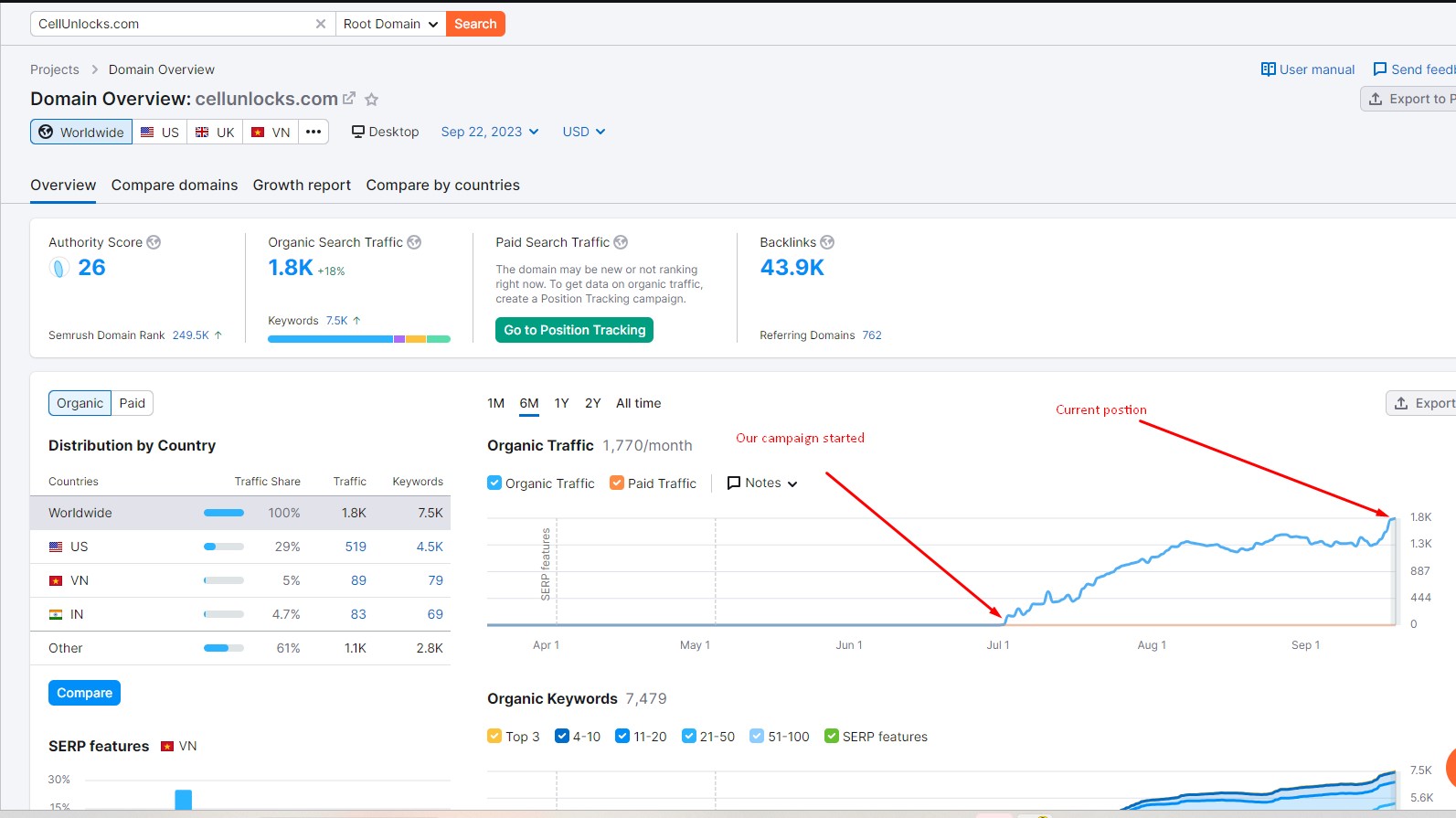
Task: Click the Backlinks info icon
Action: [x=827, y=242]
